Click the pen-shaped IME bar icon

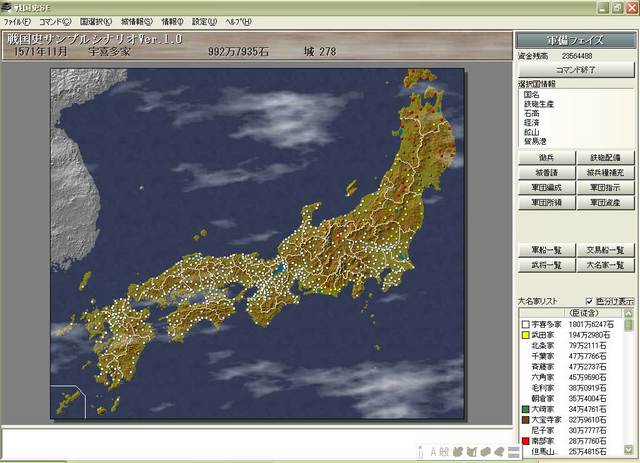[x=420, y=452]
